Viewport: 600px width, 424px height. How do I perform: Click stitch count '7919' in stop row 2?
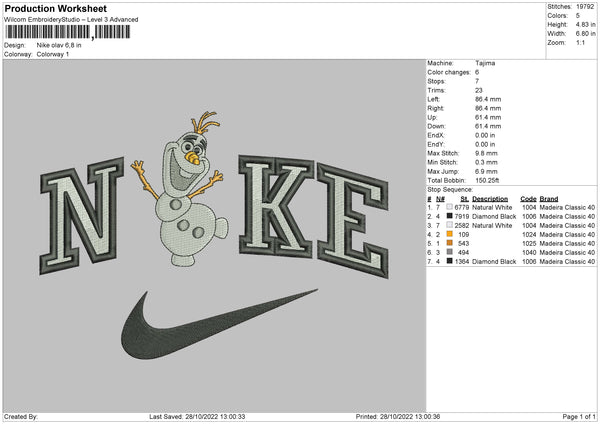pos(462,217)
